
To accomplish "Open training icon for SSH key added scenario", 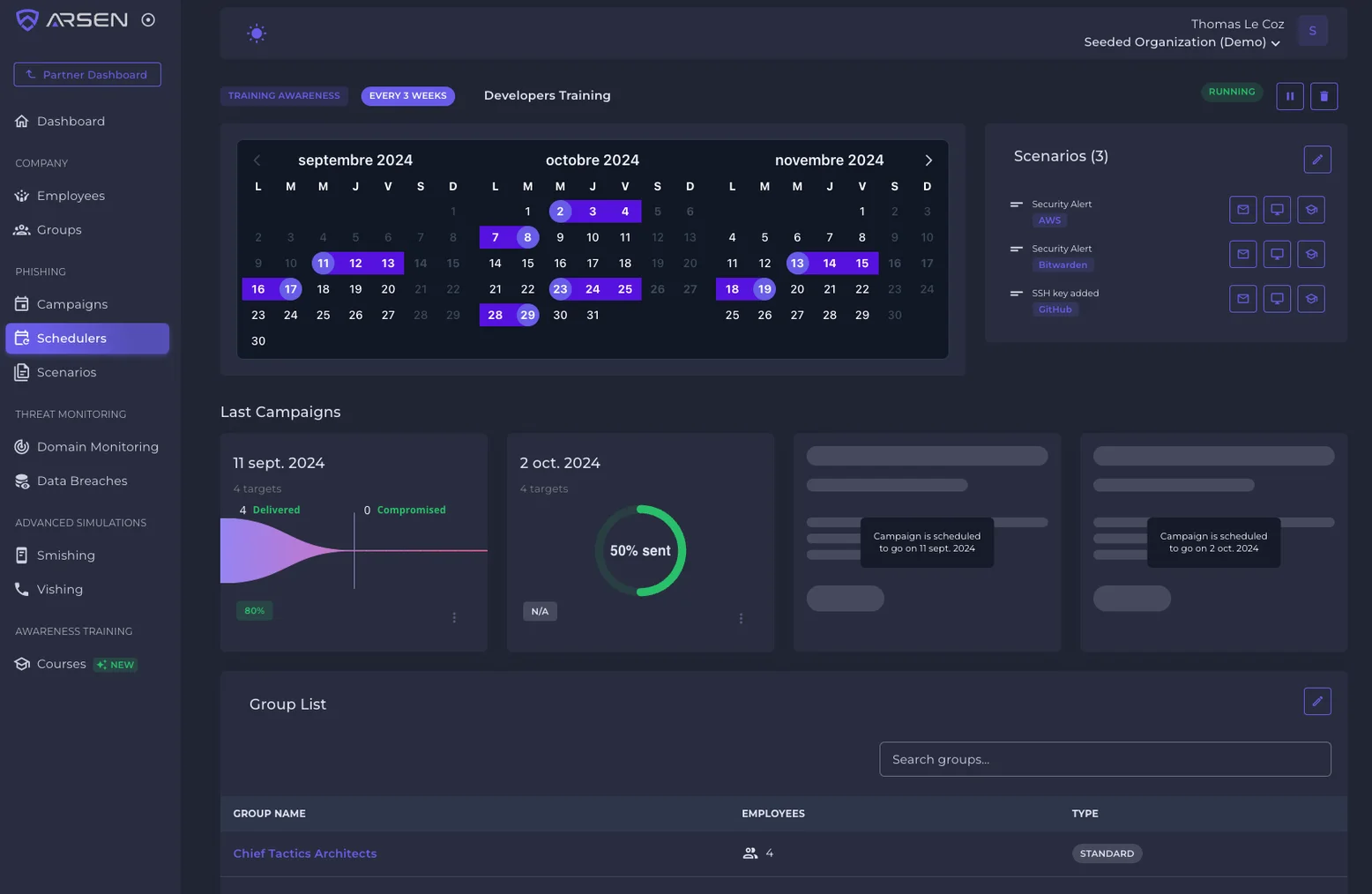I will coord(1311,299).
